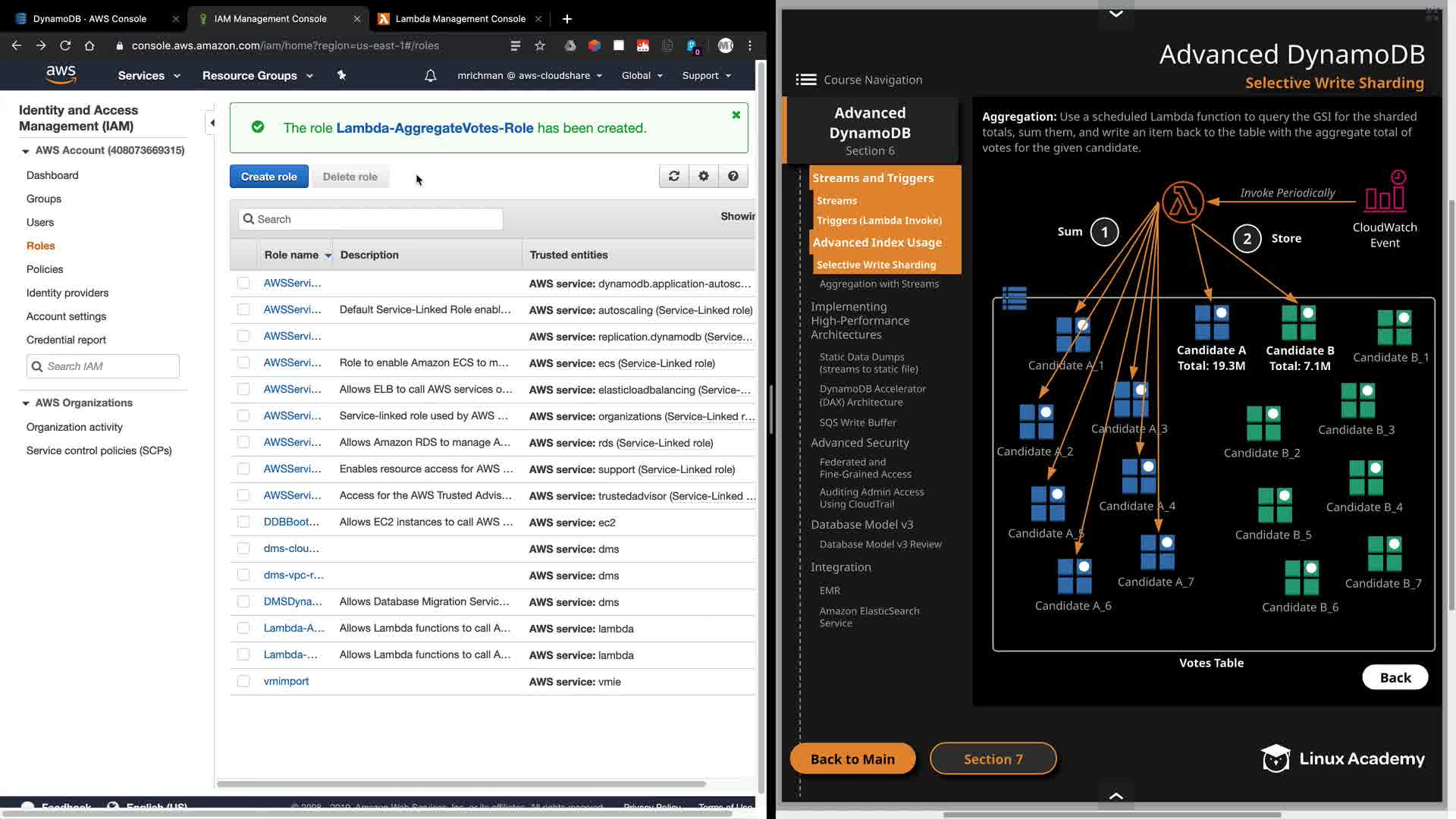Screen dimensions: 1456x819
Task: Click the Create role button
Action: tap(268, 177)
